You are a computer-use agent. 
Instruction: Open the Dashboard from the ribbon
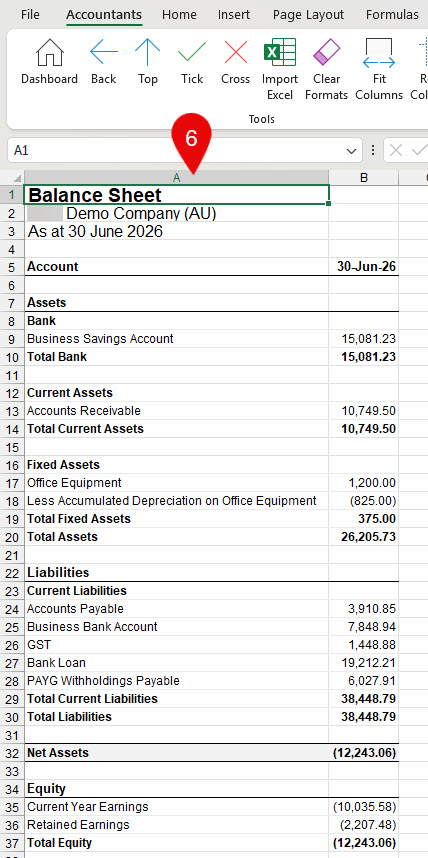(x=49, y=61)
